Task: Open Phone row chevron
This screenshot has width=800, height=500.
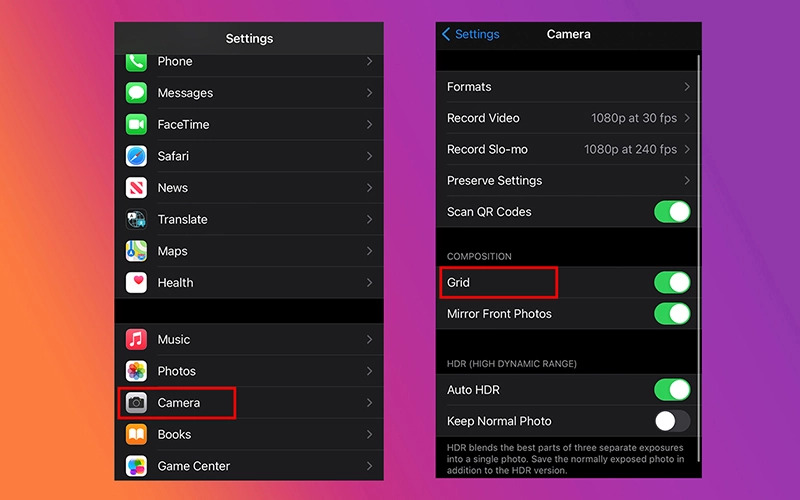Action: pyautogui.click(x=369, y=61)
